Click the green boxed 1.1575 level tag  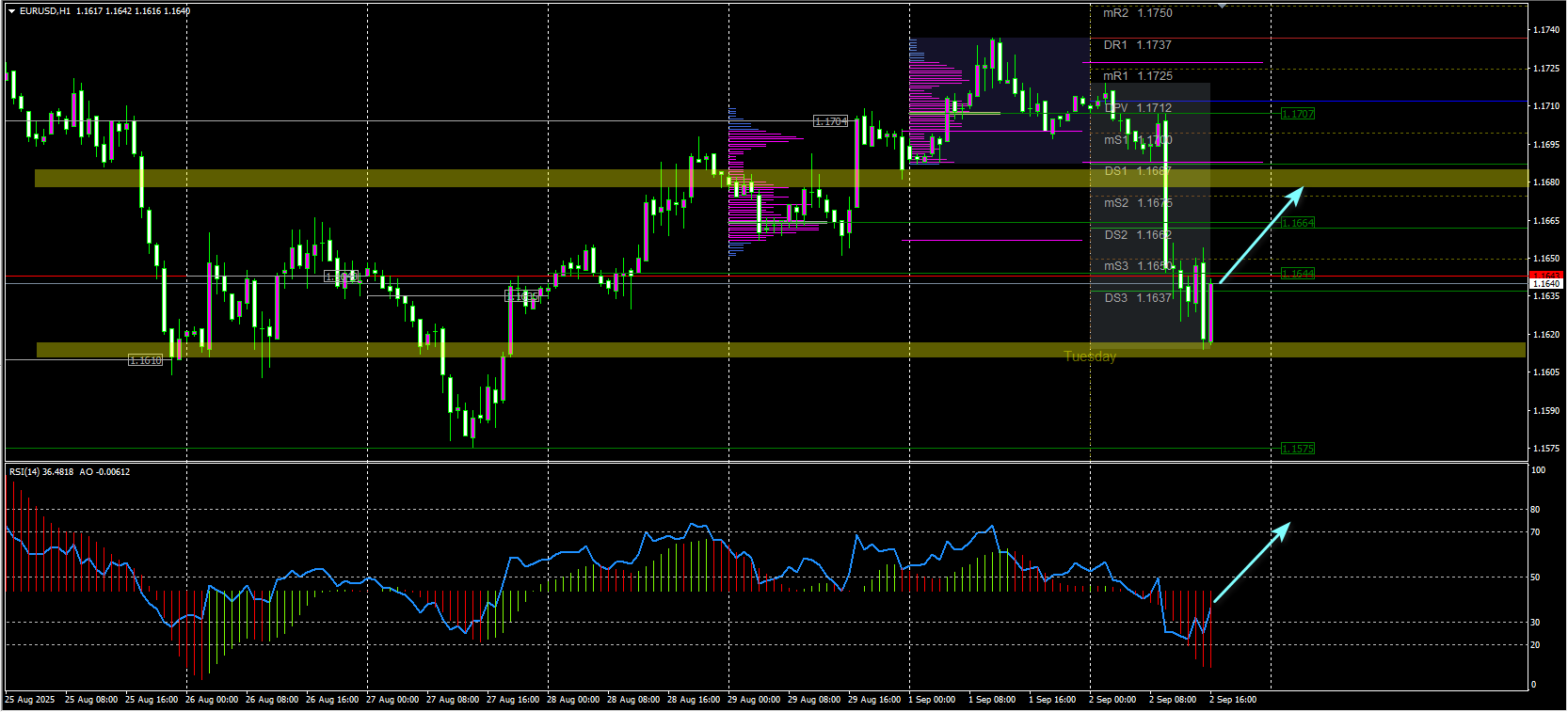tap(1298, 449)
